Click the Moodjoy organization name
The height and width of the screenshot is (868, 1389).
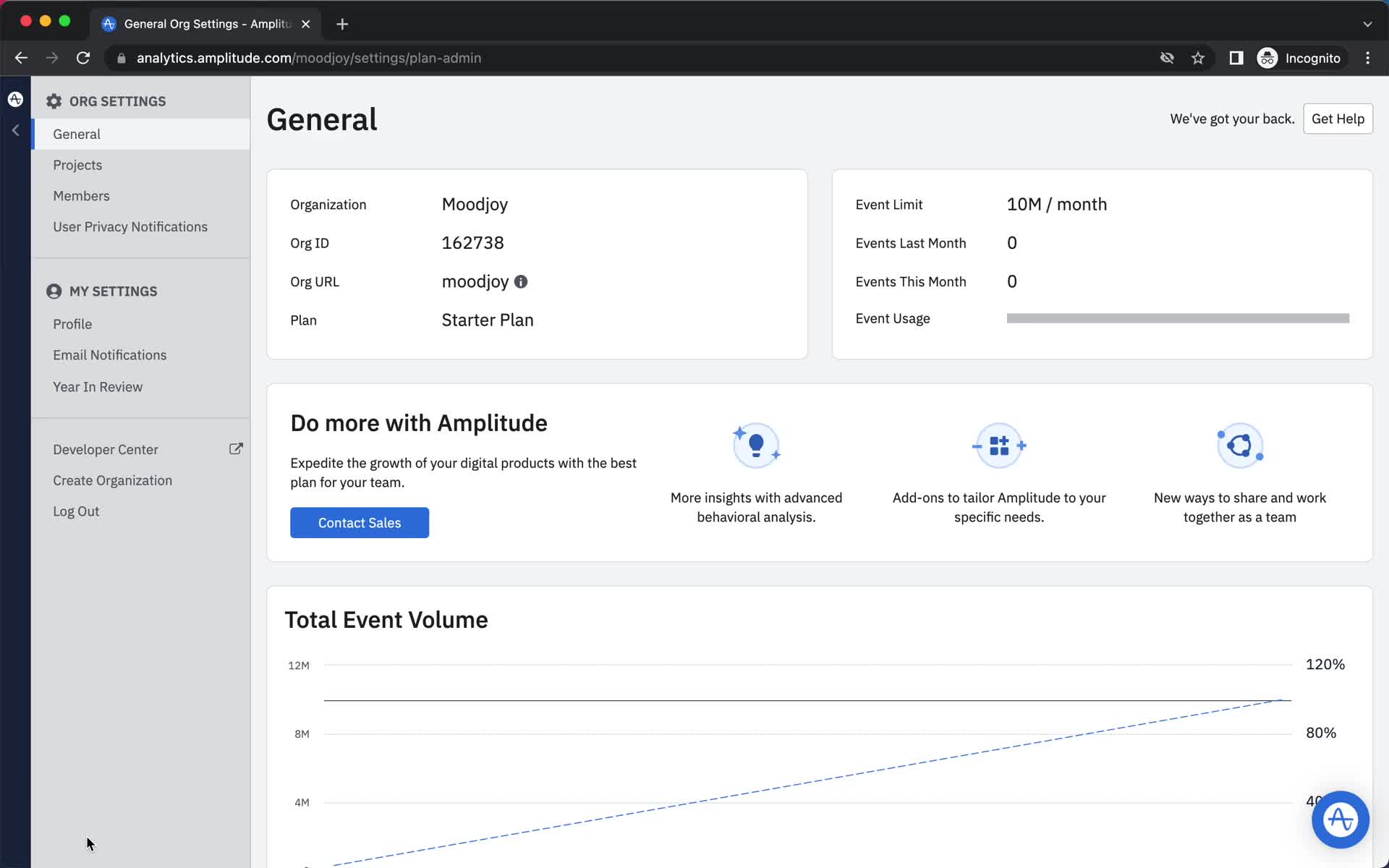[x=475, y=205]
